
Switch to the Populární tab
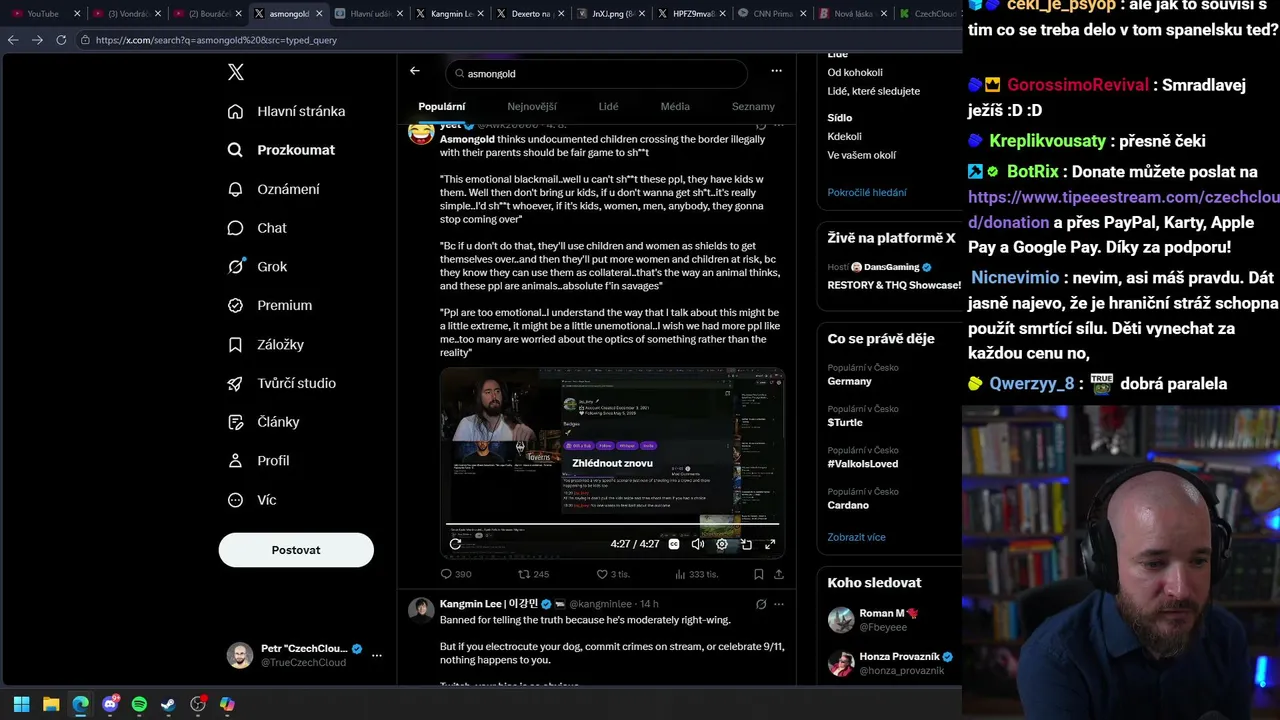tap(442, 106)
